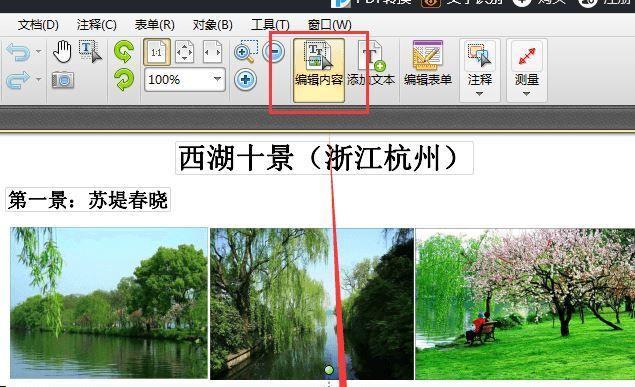The image size is (635, 387).
Task: Select the willow canal photo
Action: pos(312,304)
